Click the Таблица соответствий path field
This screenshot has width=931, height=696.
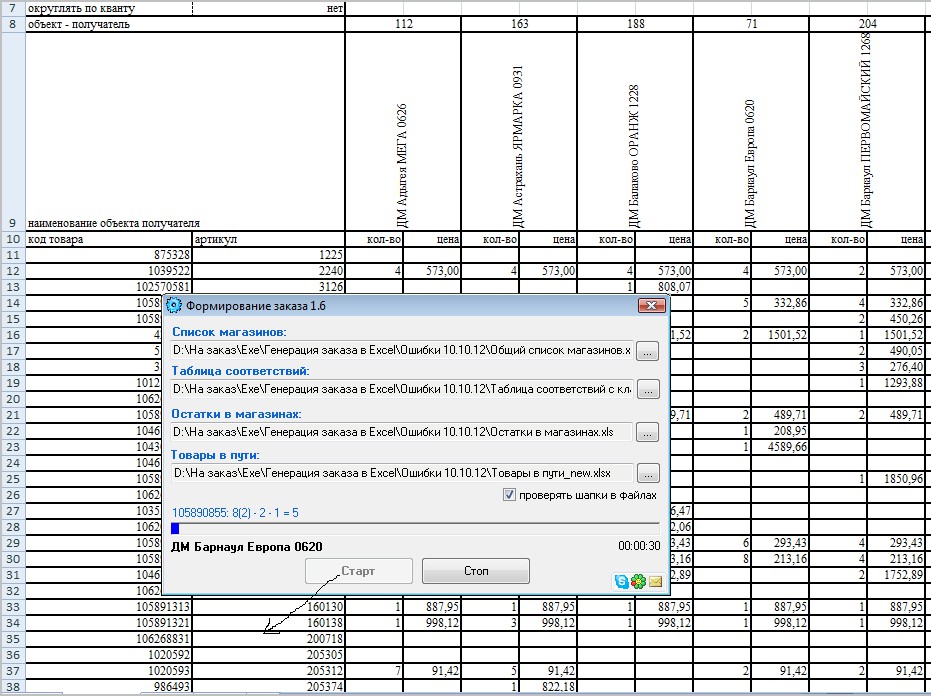402,389
